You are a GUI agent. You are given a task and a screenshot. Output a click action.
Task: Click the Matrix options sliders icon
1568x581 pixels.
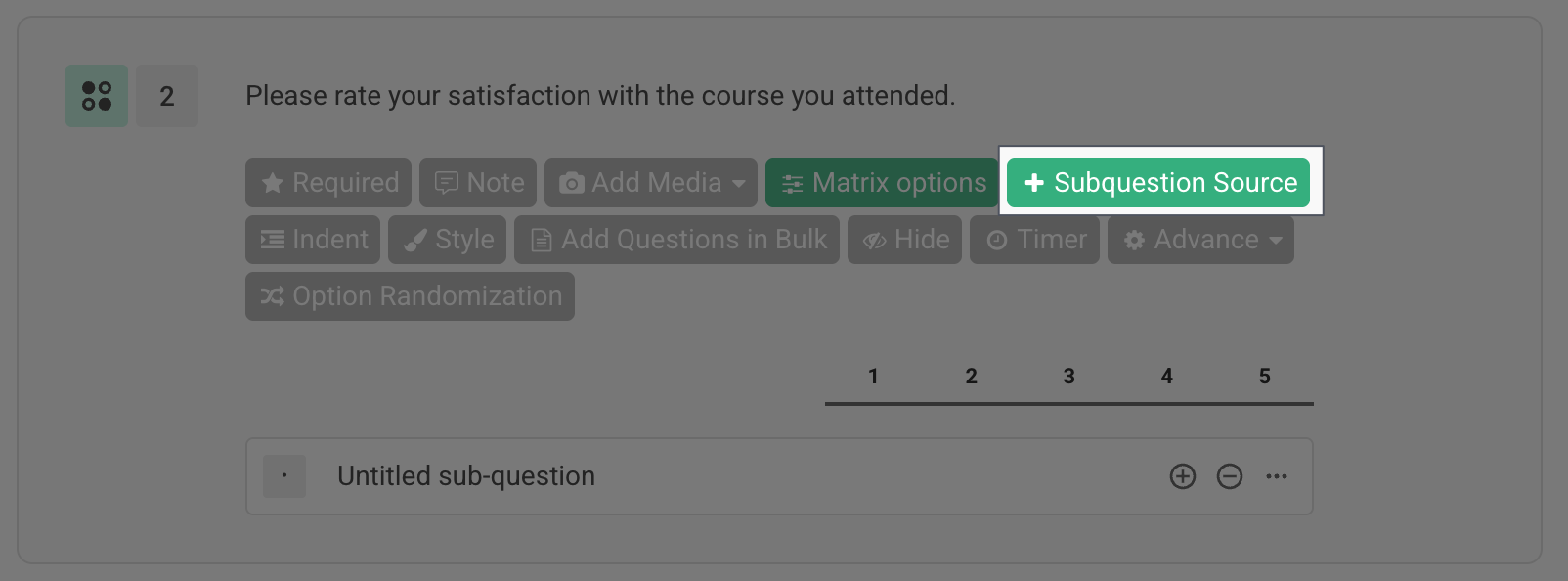(x=794, y=182)
